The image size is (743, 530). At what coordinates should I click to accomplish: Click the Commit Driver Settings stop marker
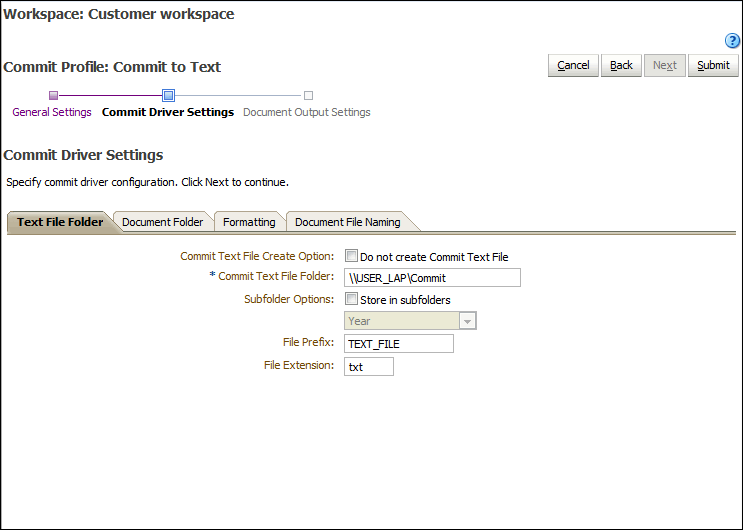pyautogui.click(x=168, y=95)
